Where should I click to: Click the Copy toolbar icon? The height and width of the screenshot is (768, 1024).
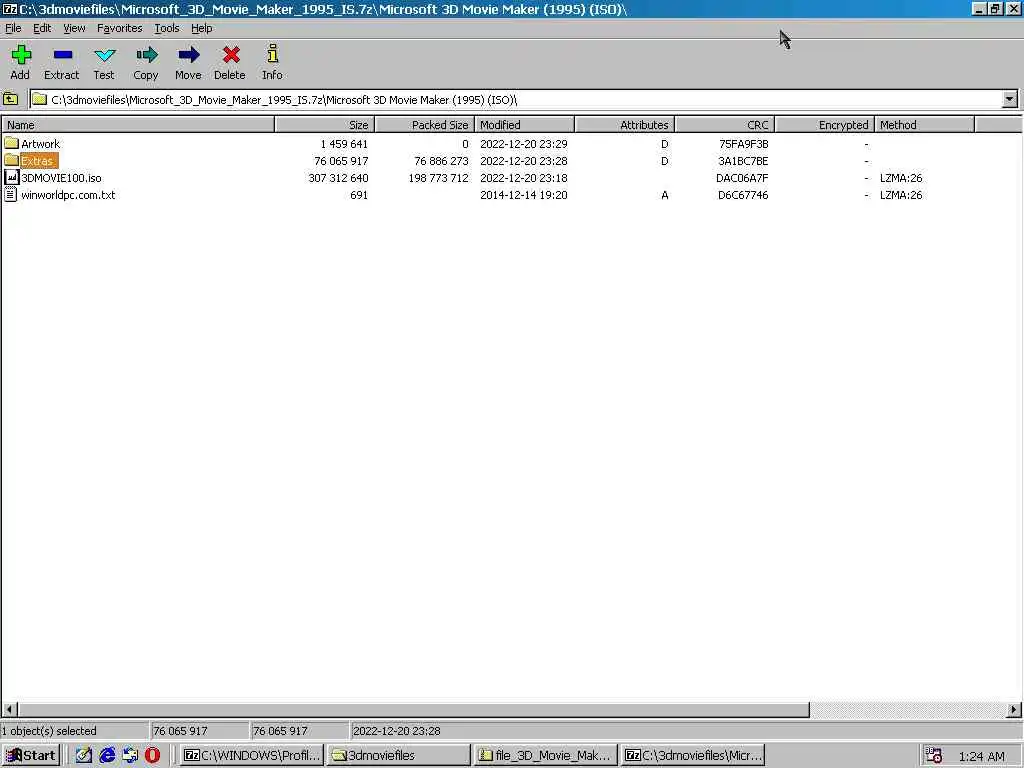point(146,55)
